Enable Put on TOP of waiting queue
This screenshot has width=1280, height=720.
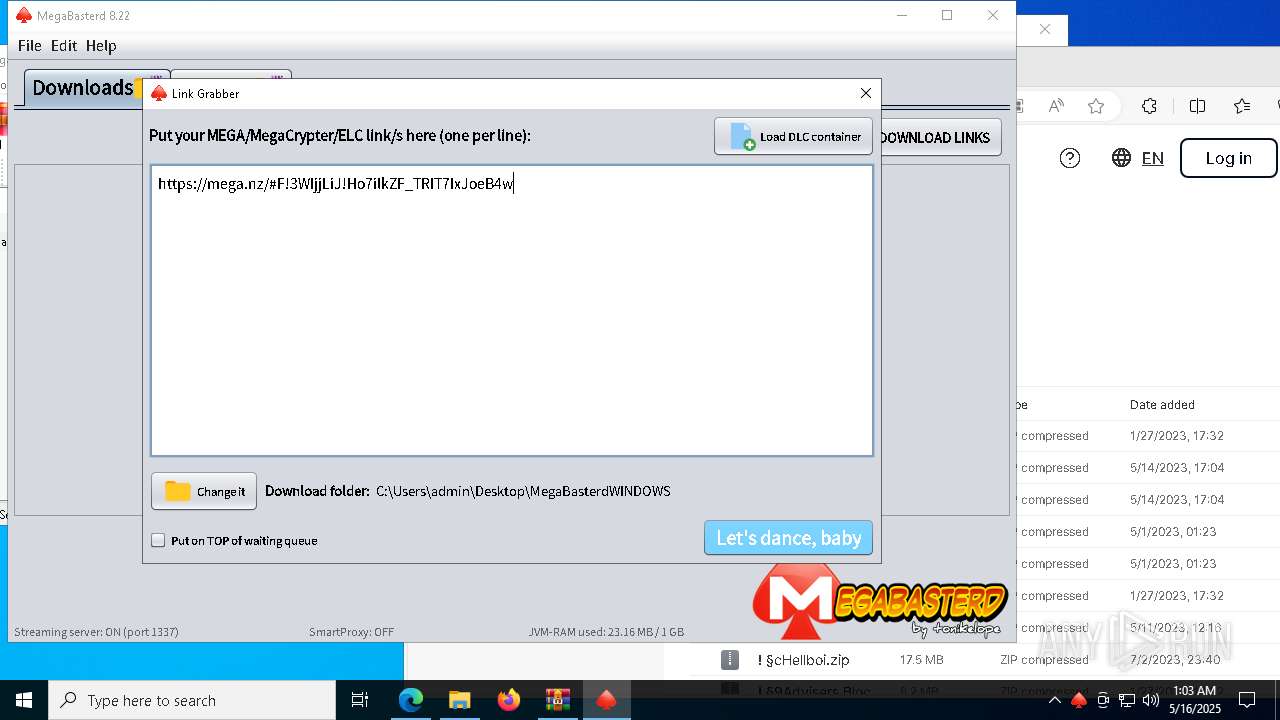tap(158, 540)
